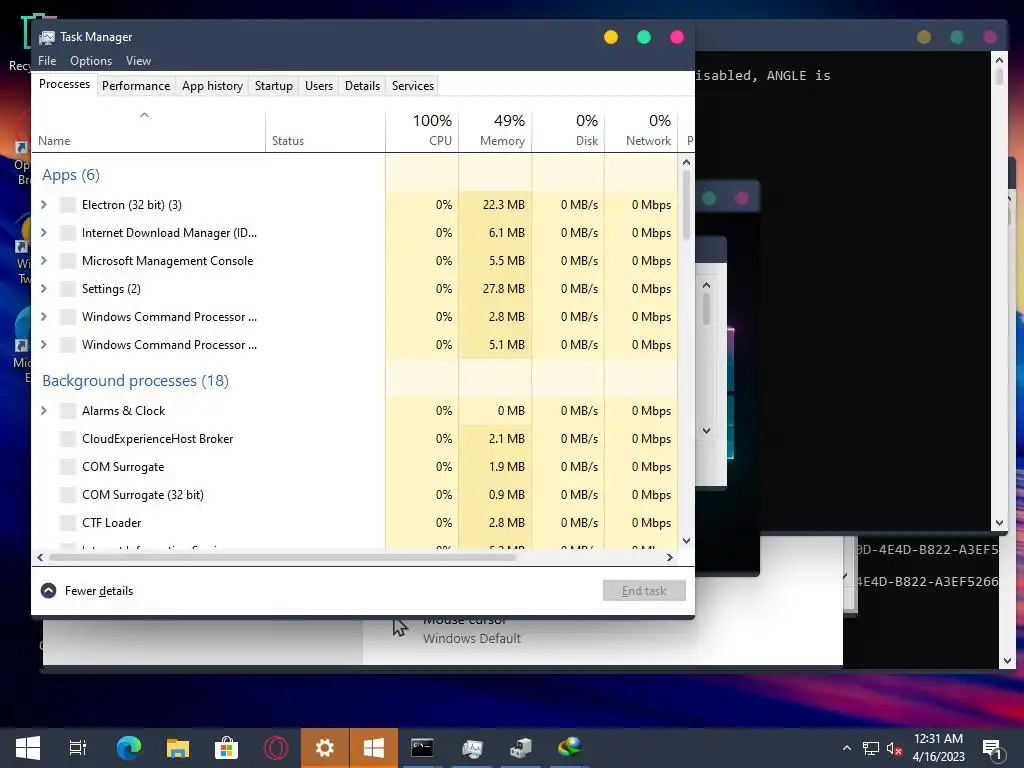This screenshot has height=768, width=1024.
Task: Expand the Settings (2) process group
Action: tap(44, 289)
